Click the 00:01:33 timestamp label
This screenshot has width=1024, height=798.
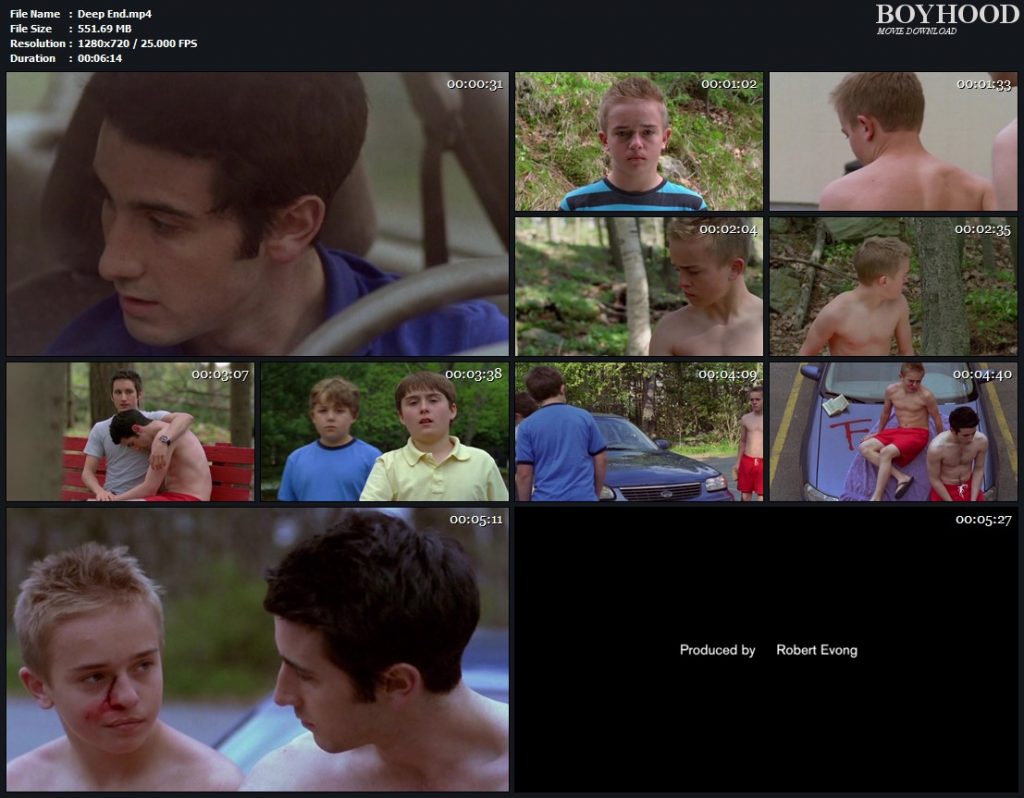point(983,84)
